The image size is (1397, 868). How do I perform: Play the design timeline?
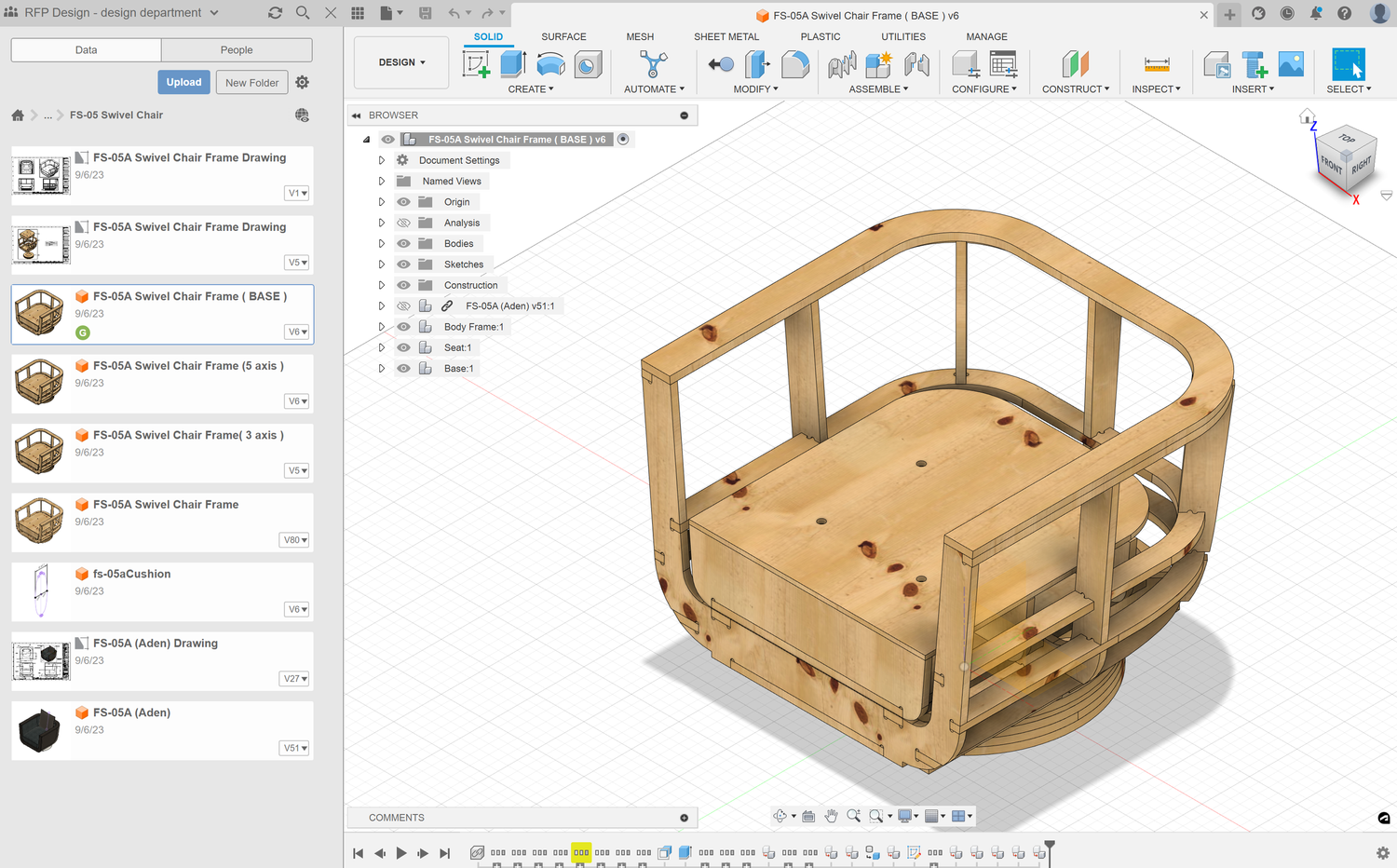tap(401, 853)
